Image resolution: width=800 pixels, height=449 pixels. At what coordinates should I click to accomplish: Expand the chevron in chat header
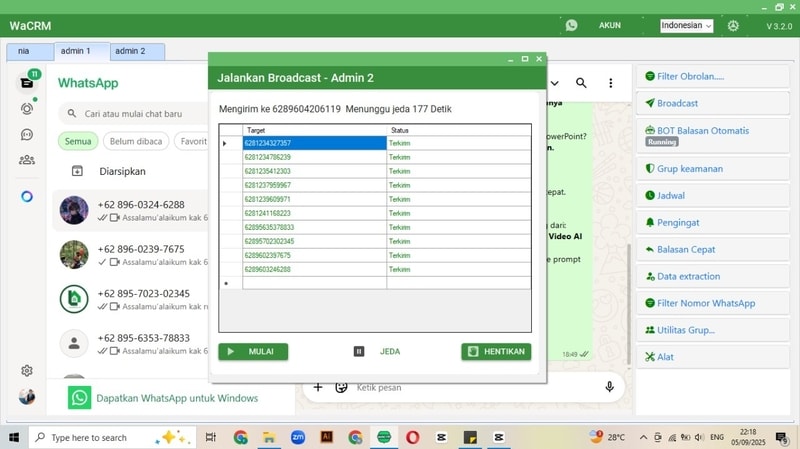click(x=555, y=83)
